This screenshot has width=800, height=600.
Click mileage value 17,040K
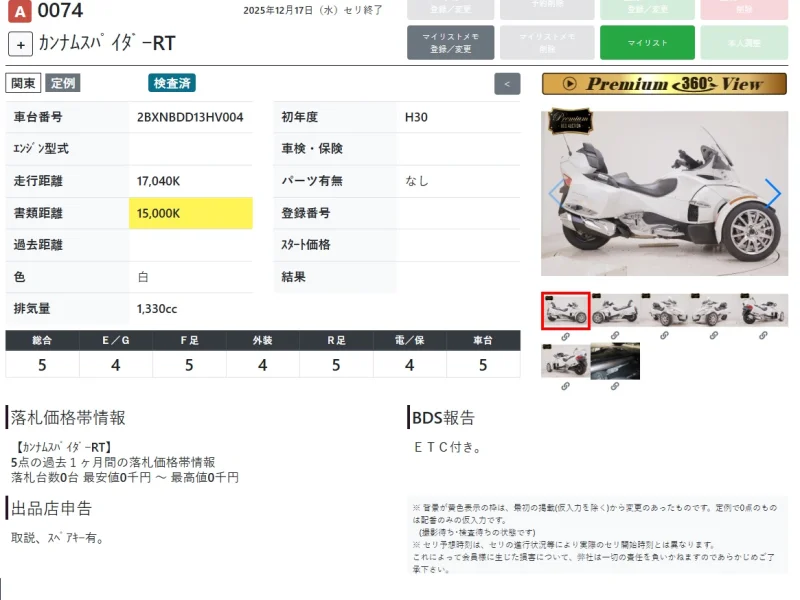(x=158, y=181)
